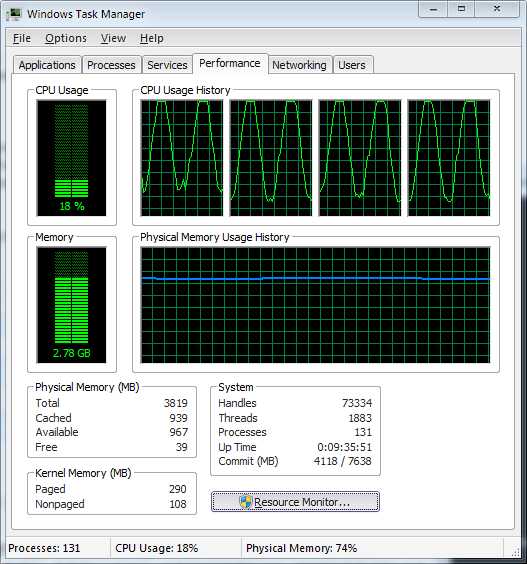Open the File menu
The image size is (527, 564).
click(x=22, y=38)
